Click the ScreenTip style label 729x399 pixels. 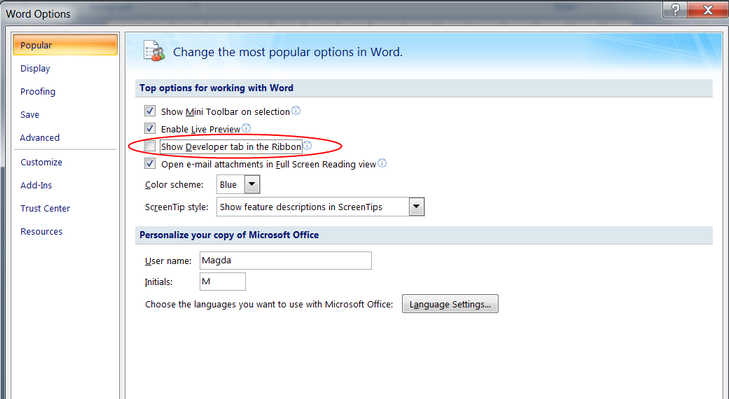coord(177,207)
